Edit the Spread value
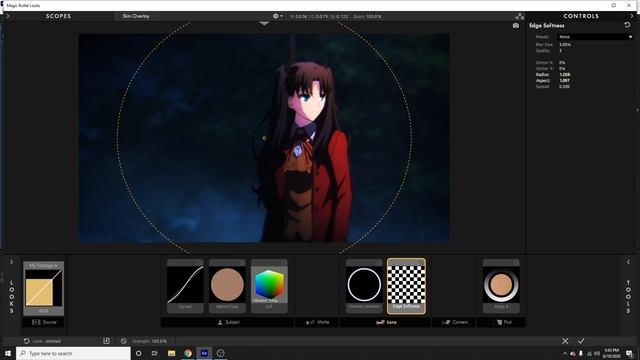Image resolution: width=640 pixels, height=360 pixels. tap(564, 87)
